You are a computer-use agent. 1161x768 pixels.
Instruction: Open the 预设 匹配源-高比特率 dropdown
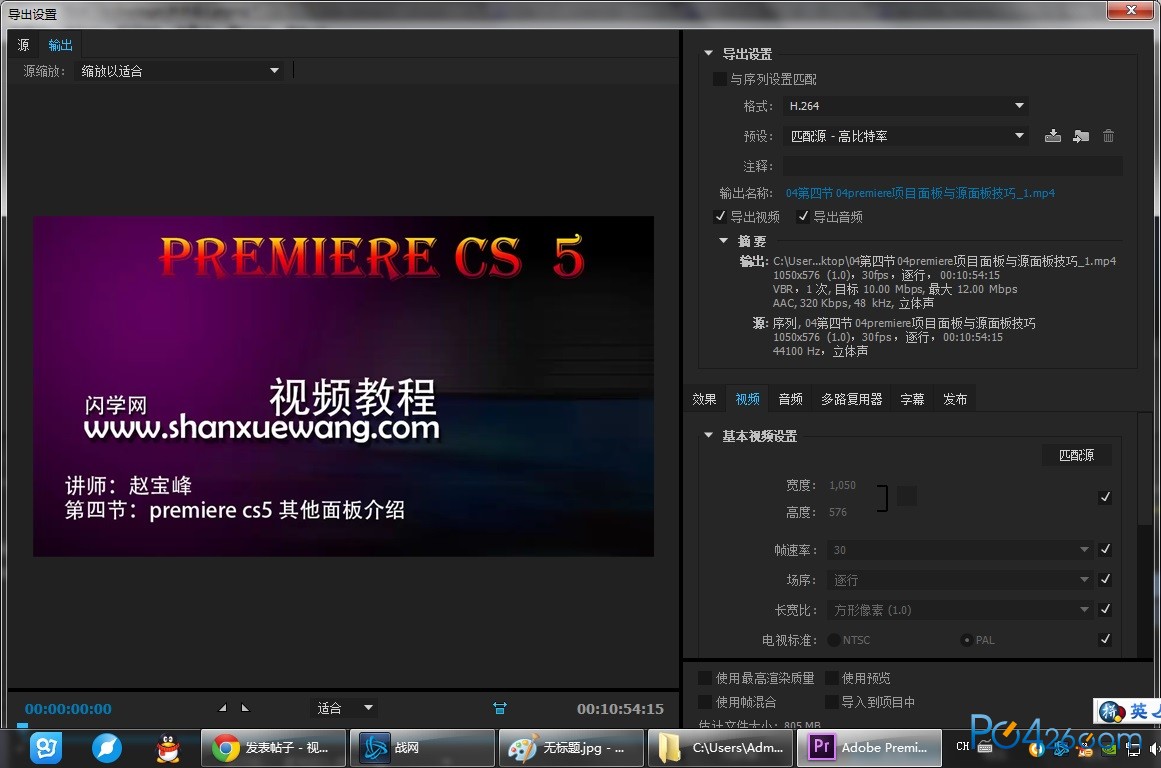click(906, 136)
